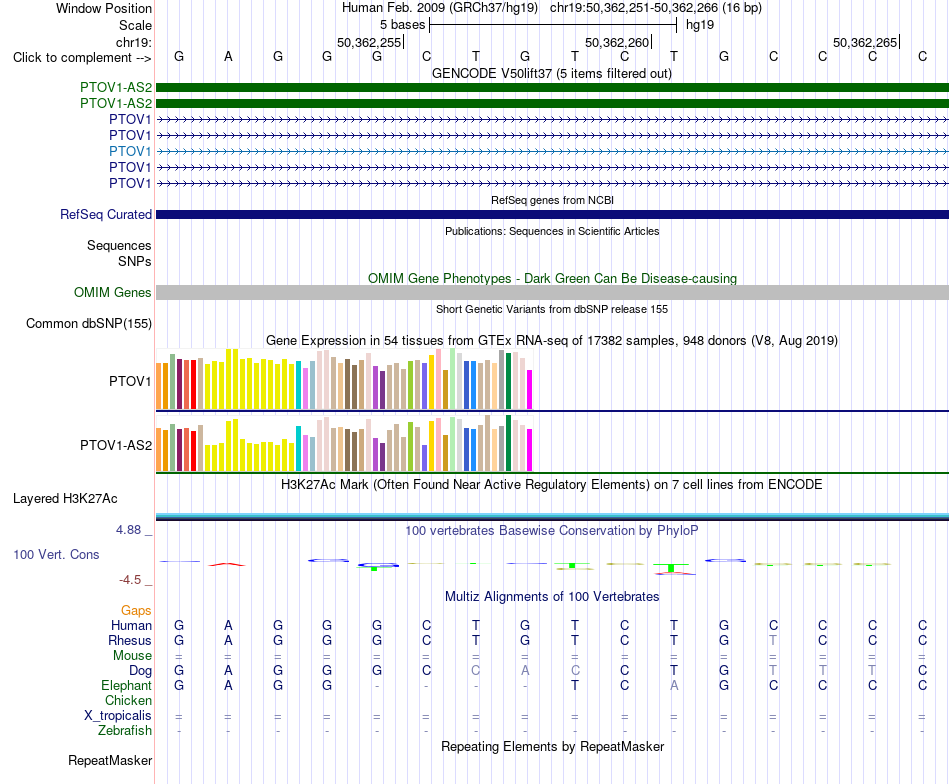Open 'RefSeq genes from NCBI' track title
Screen dimensions: 950x784
(552, 200)
